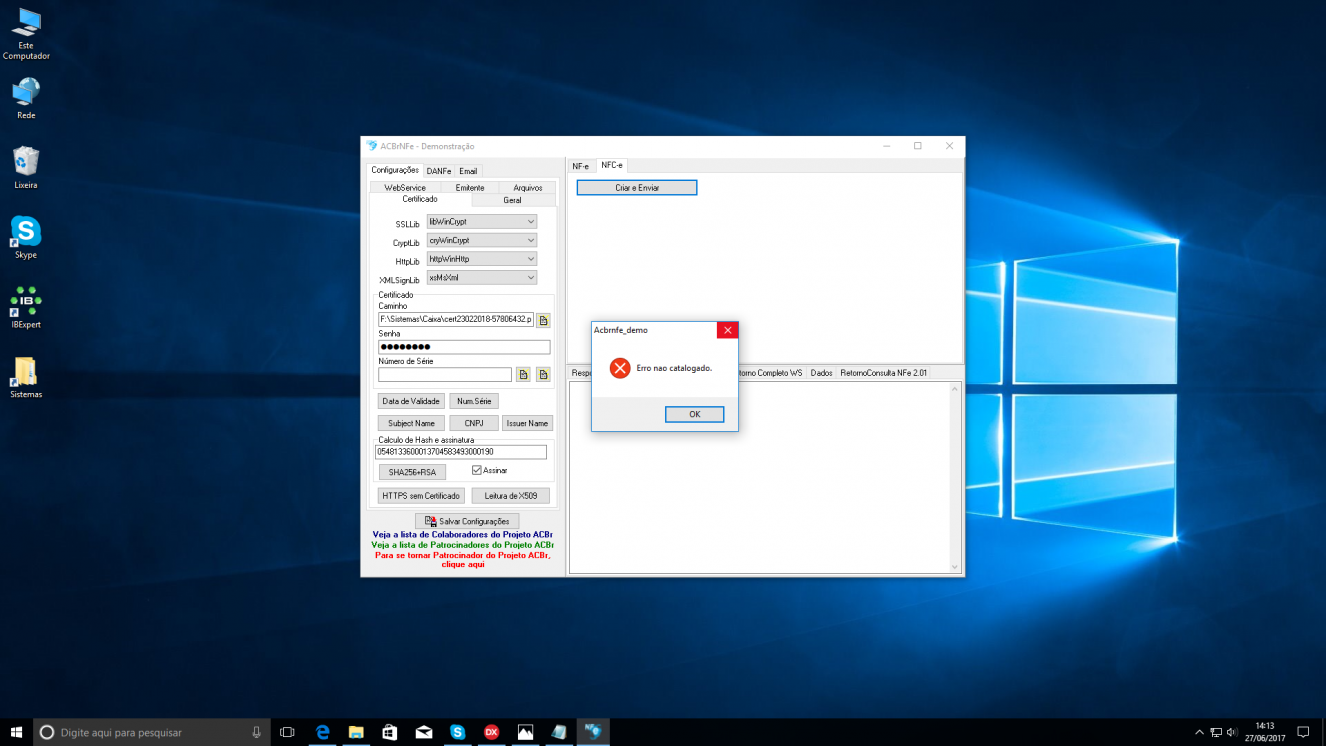The height and width of the screenshot is (746, 1326).
Task: Click the Num.Série button
Action: tap(474, 401)
